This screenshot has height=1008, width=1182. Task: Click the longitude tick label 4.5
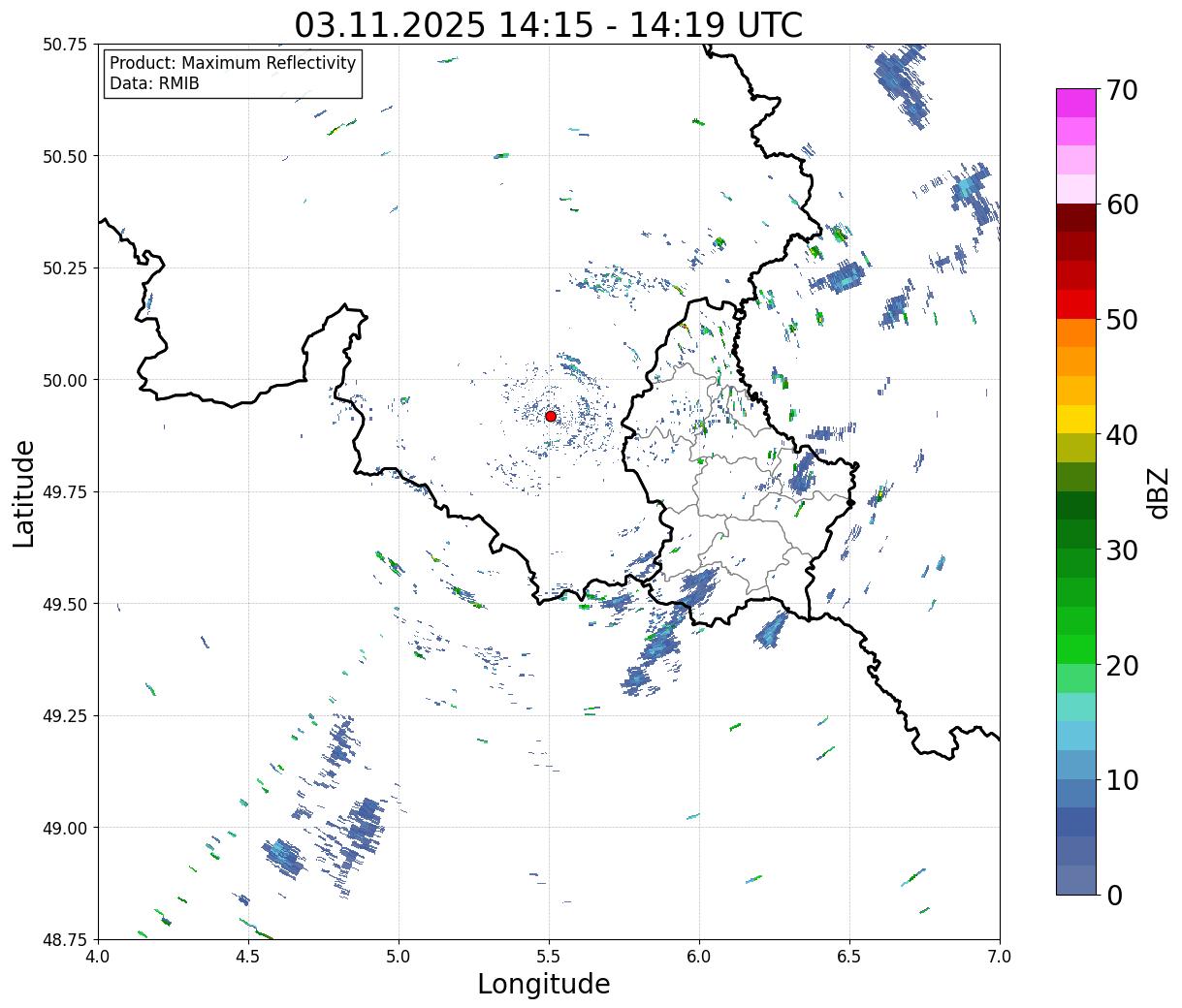click(249, 957)
